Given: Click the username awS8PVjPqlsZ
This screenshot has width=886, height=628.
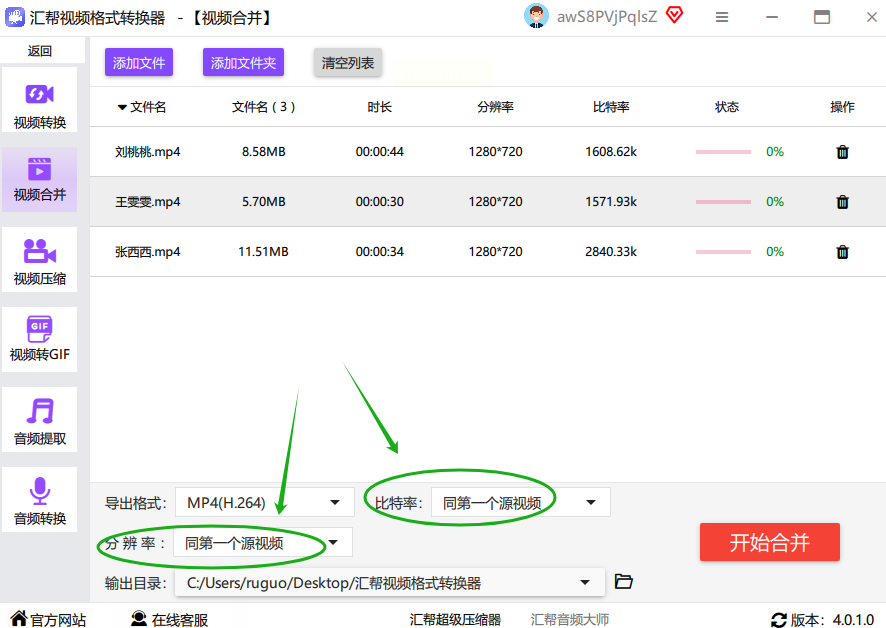Looking at the screenshot, I should (607, 16).
